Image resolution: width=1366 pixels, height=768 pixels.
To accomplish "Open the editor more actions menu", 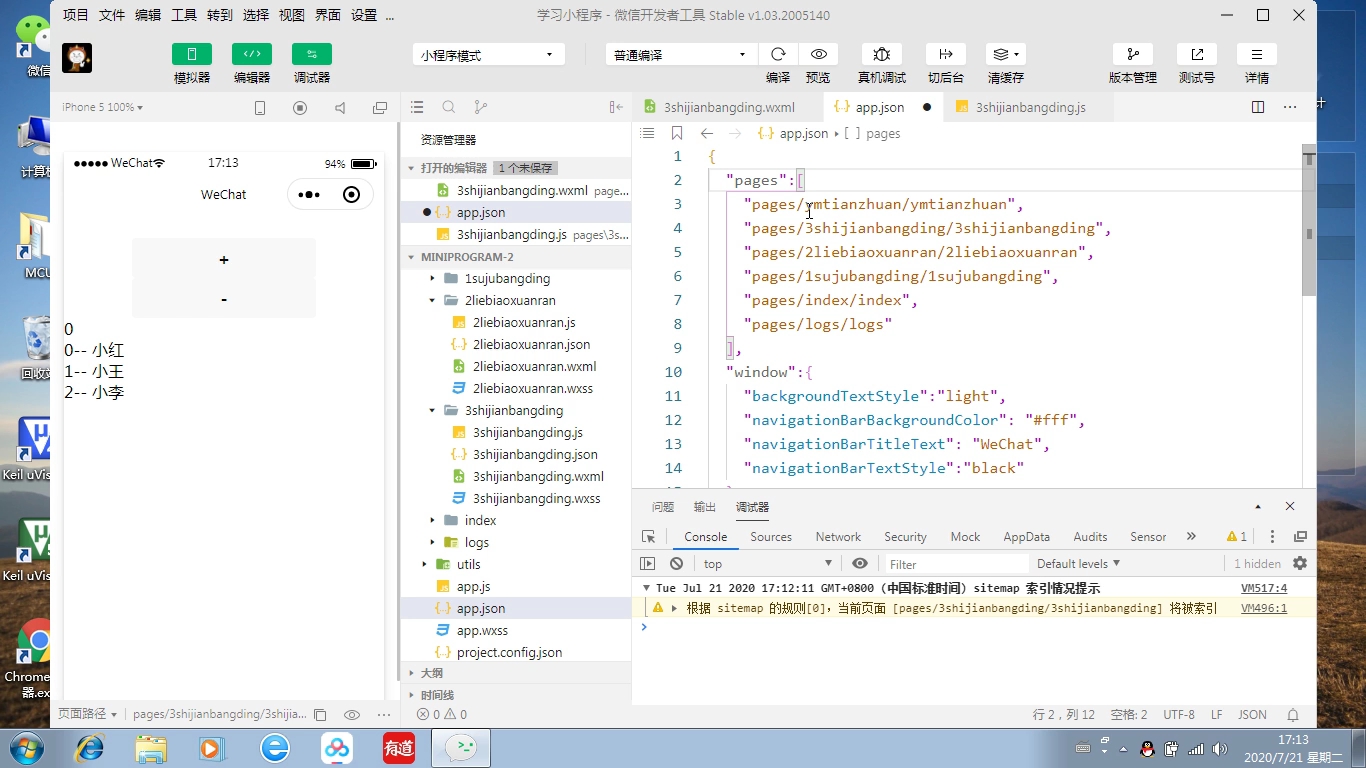I will pos(1290,107).
